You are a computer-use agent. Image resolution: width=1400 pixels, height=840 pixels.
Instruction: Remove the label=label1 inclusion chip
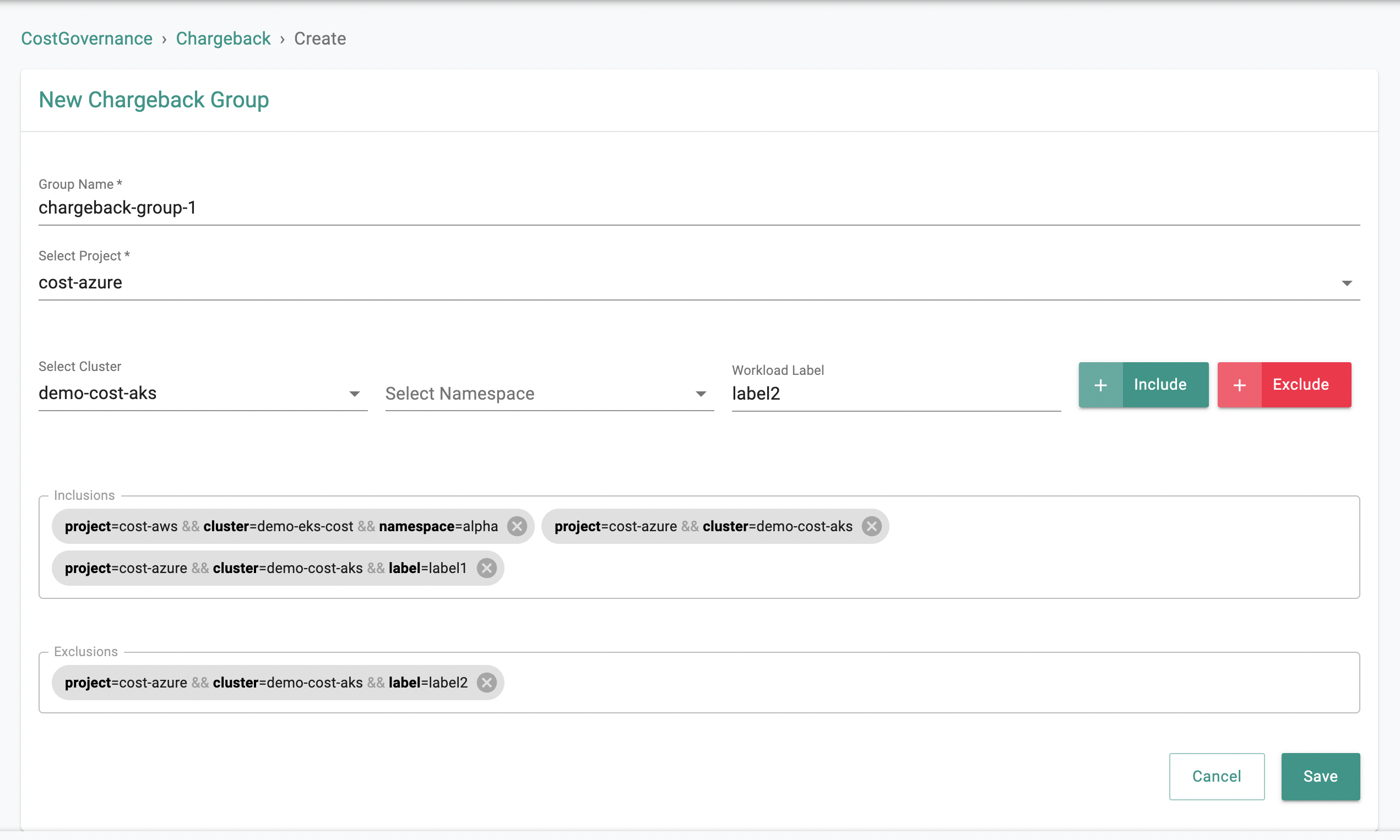pyautogui.click(x=486, y=568)
